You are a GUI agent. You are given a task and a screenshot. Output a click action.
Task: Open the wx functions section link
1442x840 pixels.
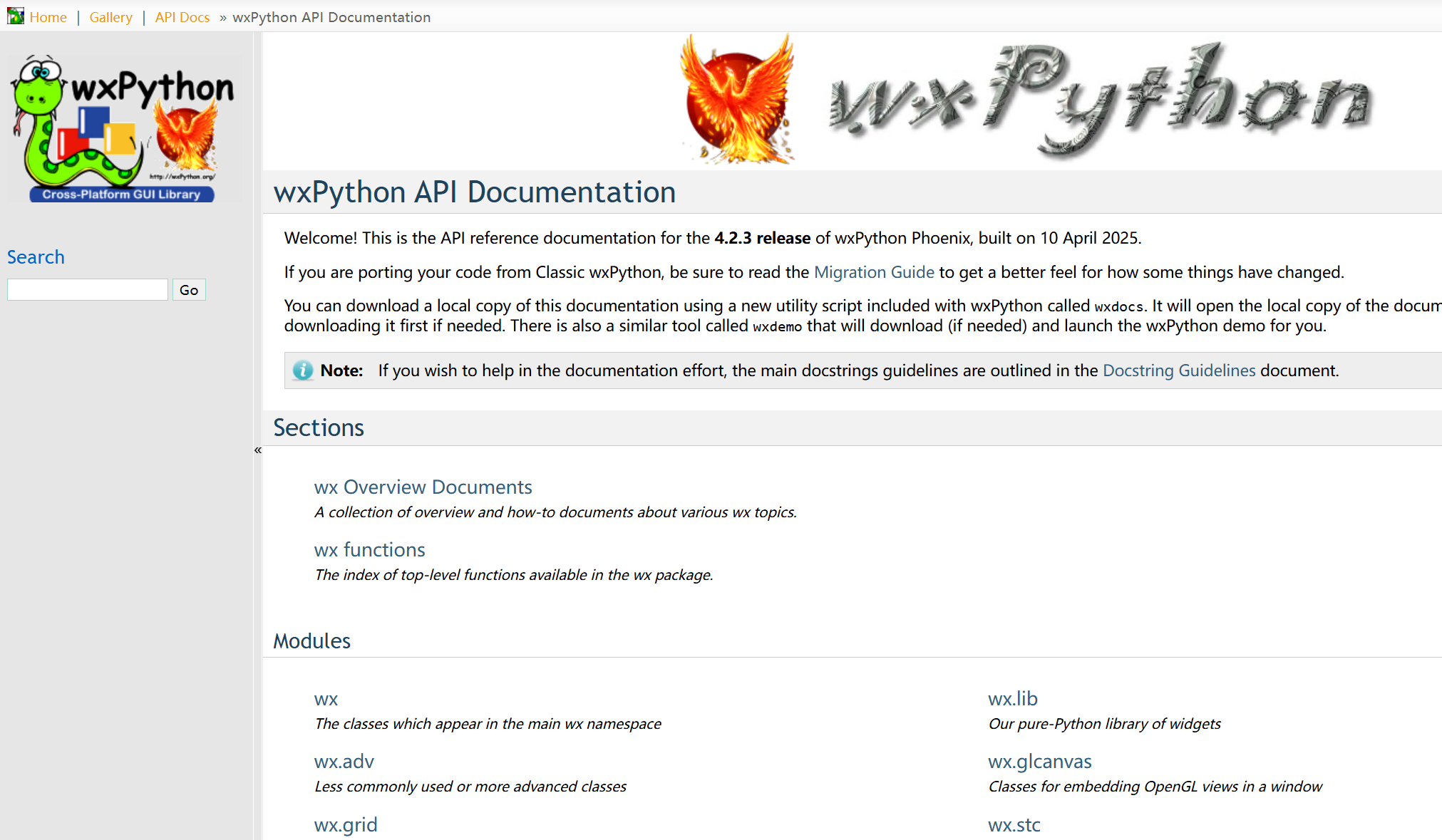click(x=369, y=550)
